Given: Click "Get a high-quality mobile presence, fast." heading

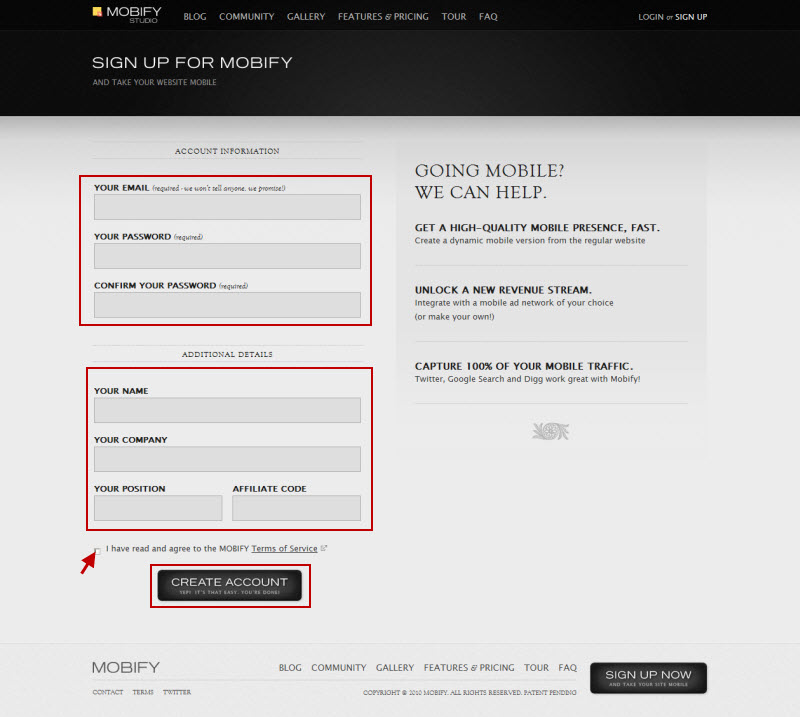Looking at the screenshot, I should 537,228.
